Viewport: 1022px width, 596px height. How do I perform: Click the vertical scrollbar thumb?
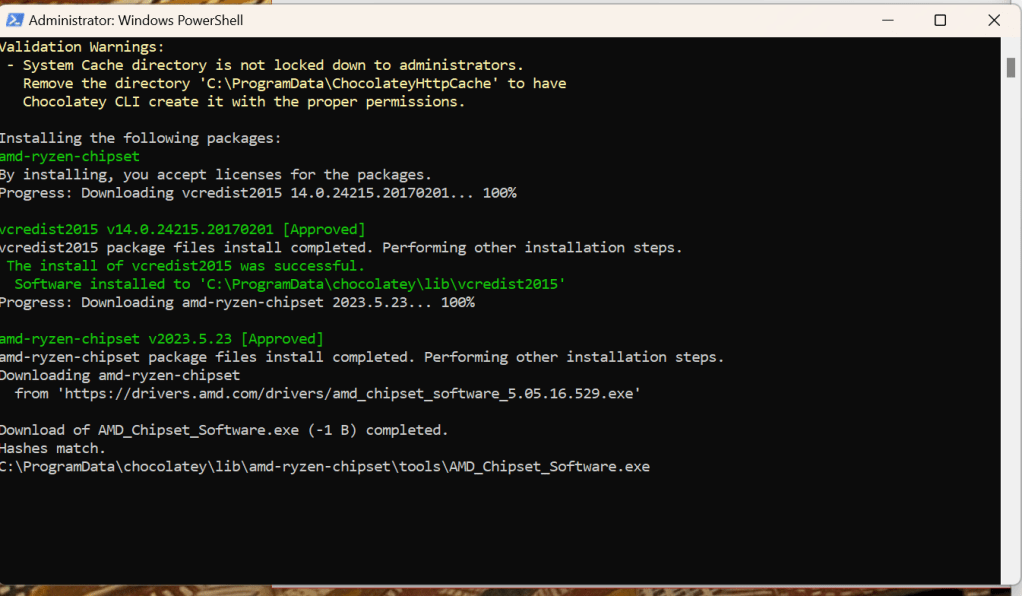click(x=1011, y=67)
